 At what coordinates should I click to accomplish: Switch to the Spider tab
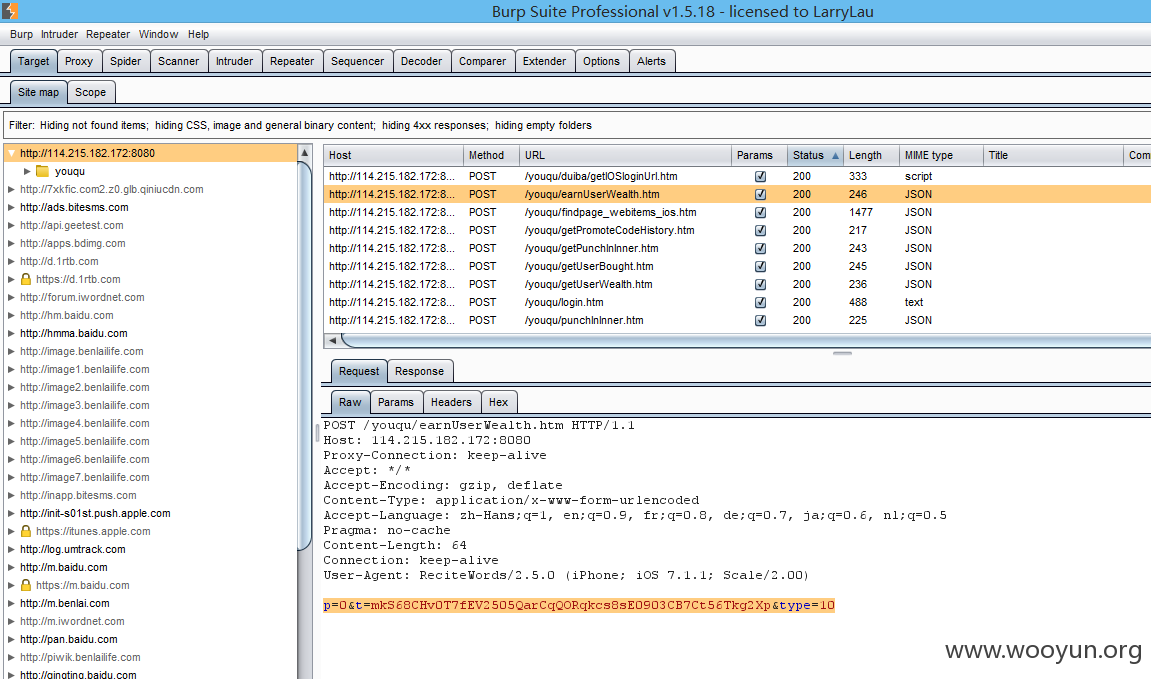pos(126,61)
